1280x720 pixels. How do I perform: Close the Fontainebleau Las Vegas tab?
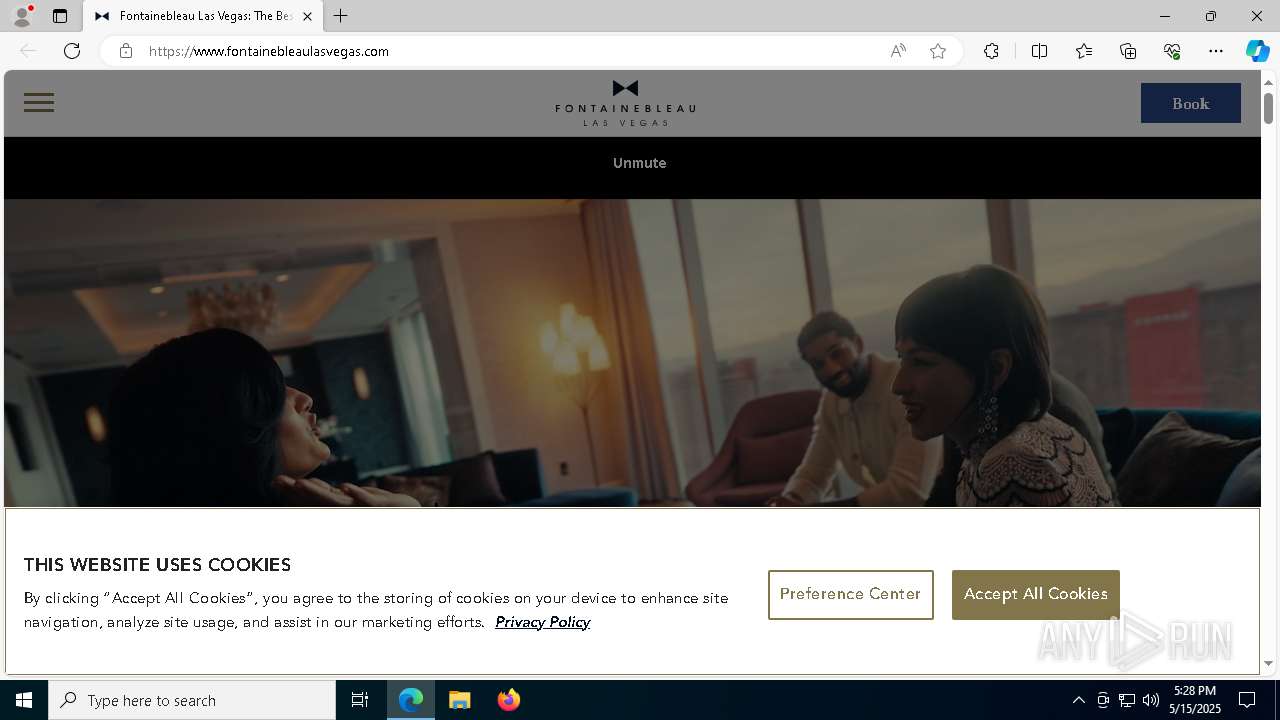coord(307,16)
